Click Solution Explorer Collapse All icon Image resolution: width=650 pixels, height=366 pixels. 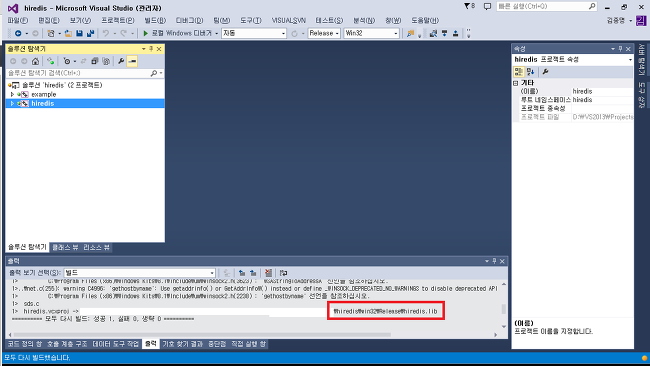click(x=95, y=61)
